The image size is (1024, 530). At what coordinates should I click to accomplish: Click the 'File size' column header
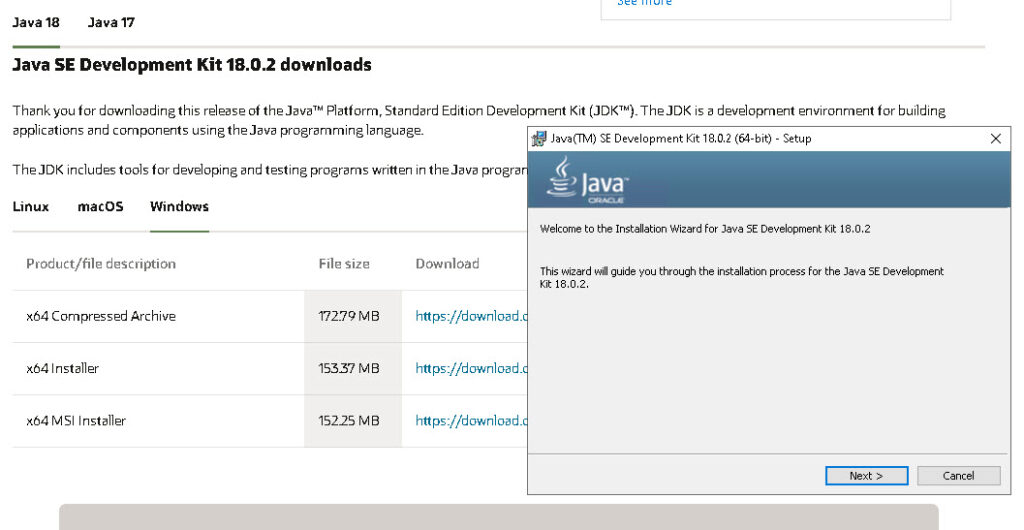tap(344, 264)
